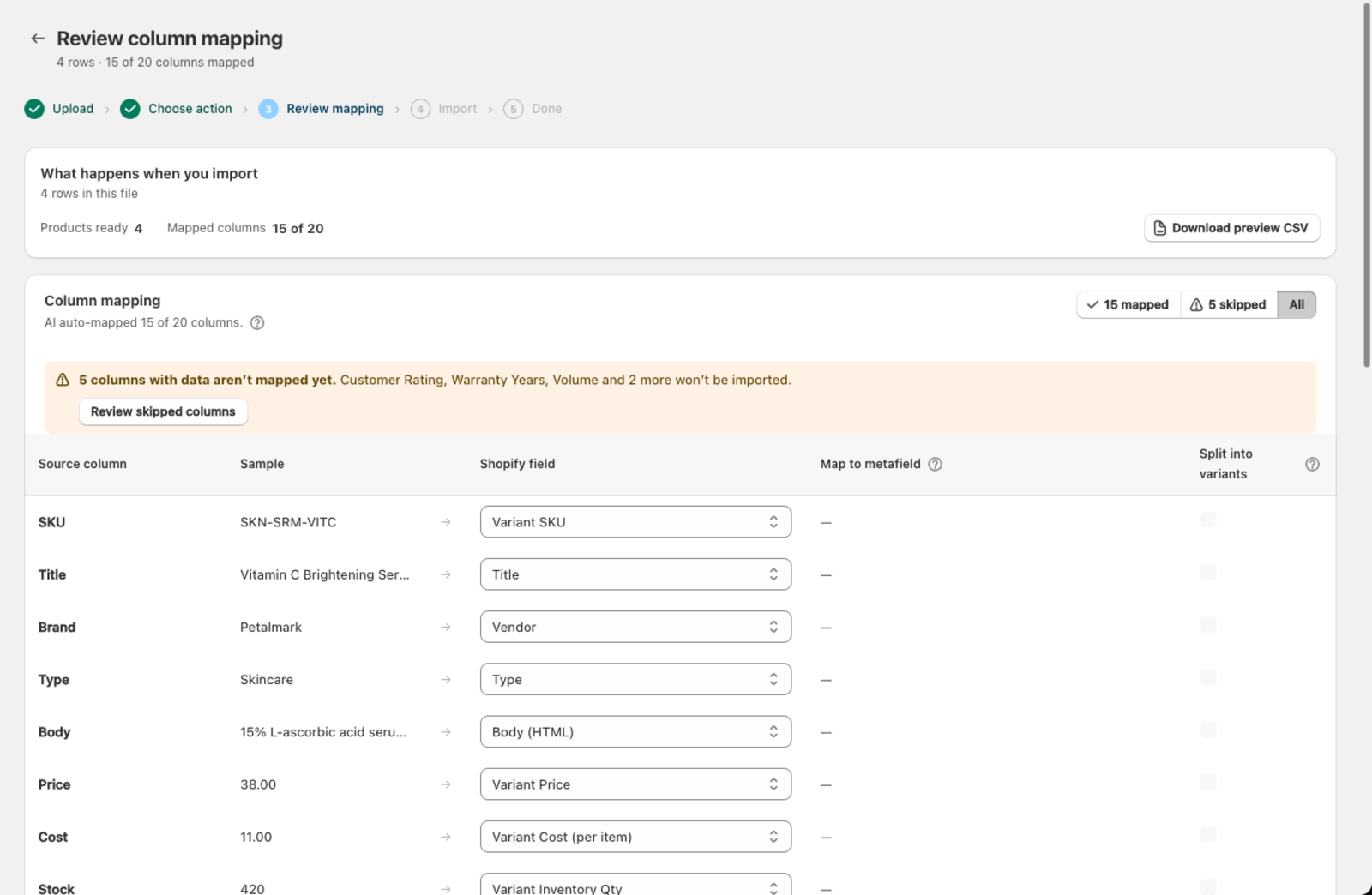Click sample value 11.00
The image size is (1372, 895).
pos(256,837)
